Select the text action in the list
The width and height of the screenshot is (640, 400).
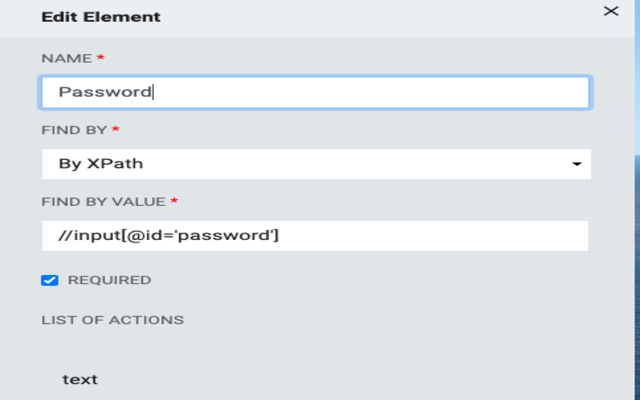(80, 379)
